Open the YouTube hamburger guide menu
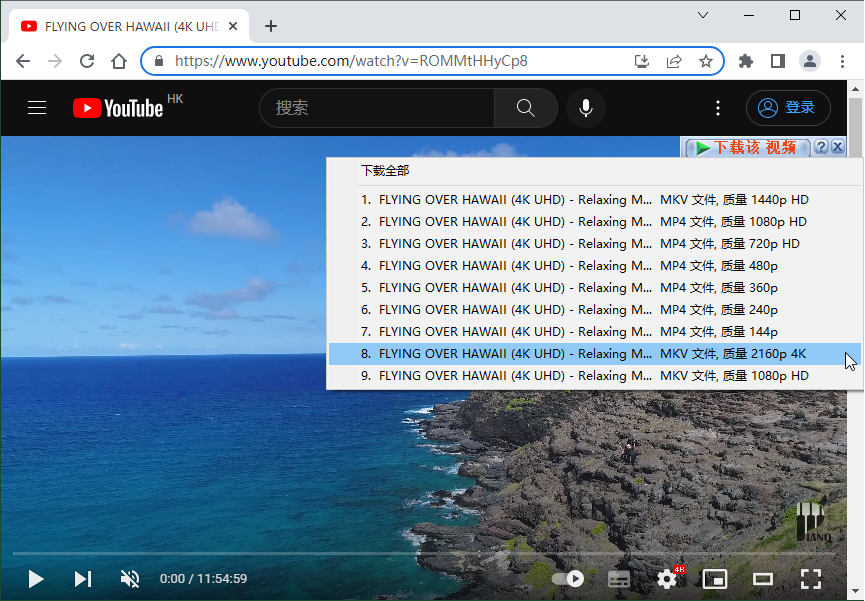This screenshot has height=601, width=865. click(x=37, y=108)
